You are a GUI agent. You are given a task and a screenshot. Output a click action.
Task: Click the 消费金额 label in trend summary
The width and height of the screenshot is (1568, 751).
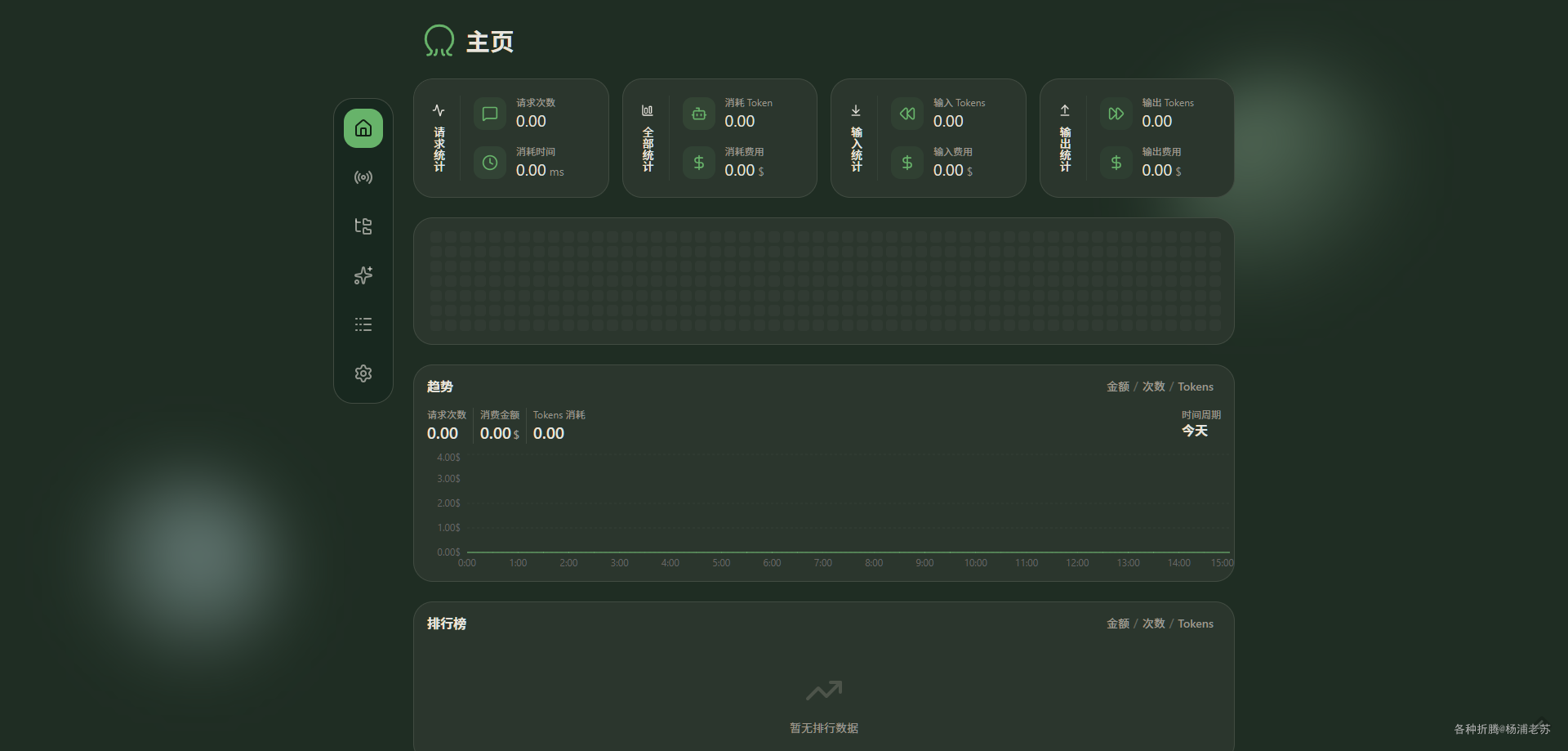click(500, 415)
